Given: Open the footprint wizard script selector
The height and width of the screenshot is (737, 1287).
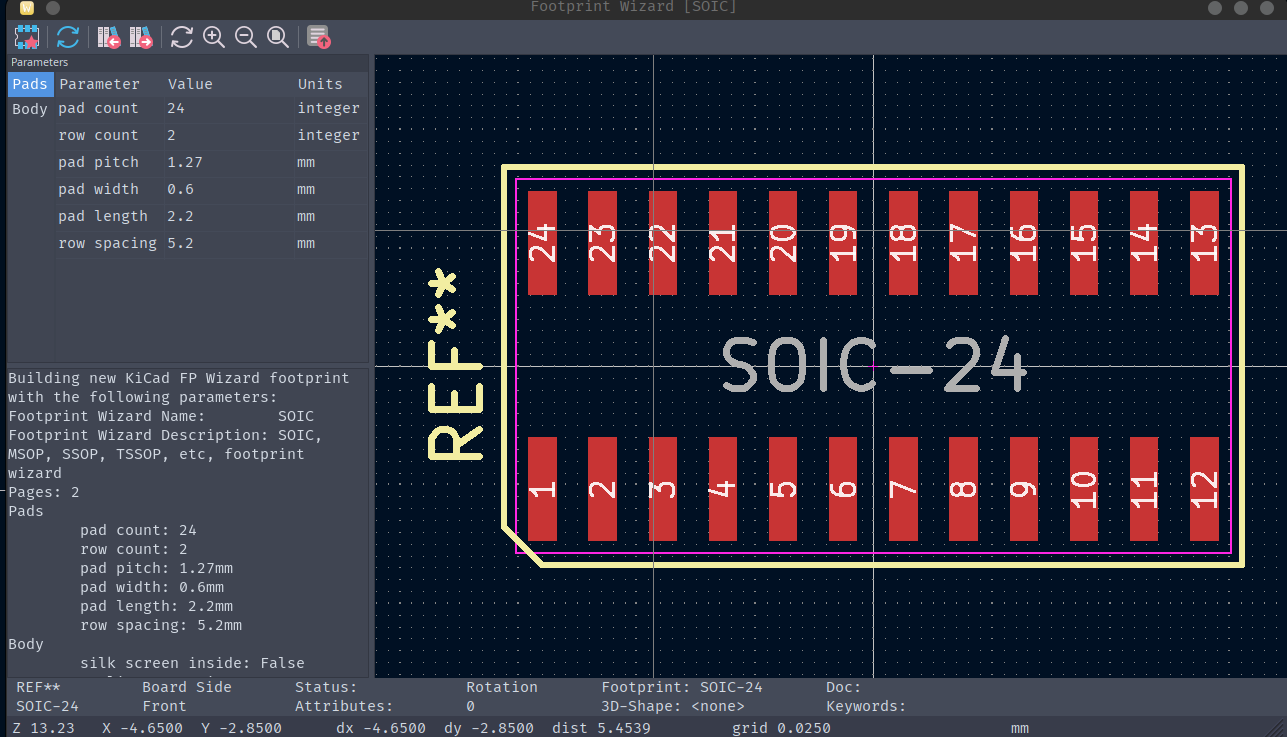Looking at the screenshot, I should point(26,38).
